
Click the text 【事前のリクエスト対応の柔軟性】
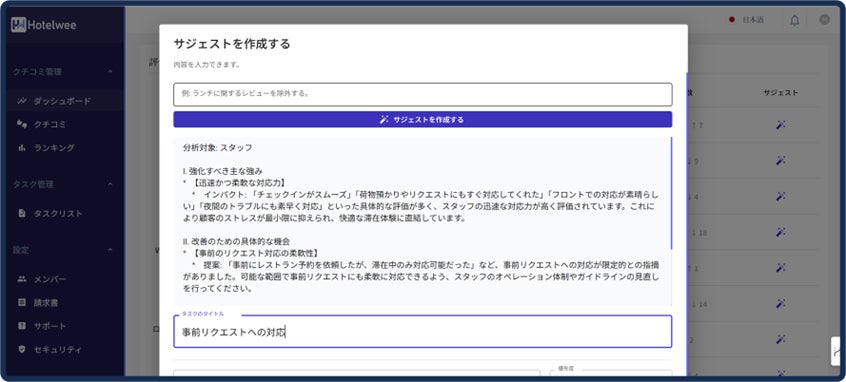tap(254, 253)
